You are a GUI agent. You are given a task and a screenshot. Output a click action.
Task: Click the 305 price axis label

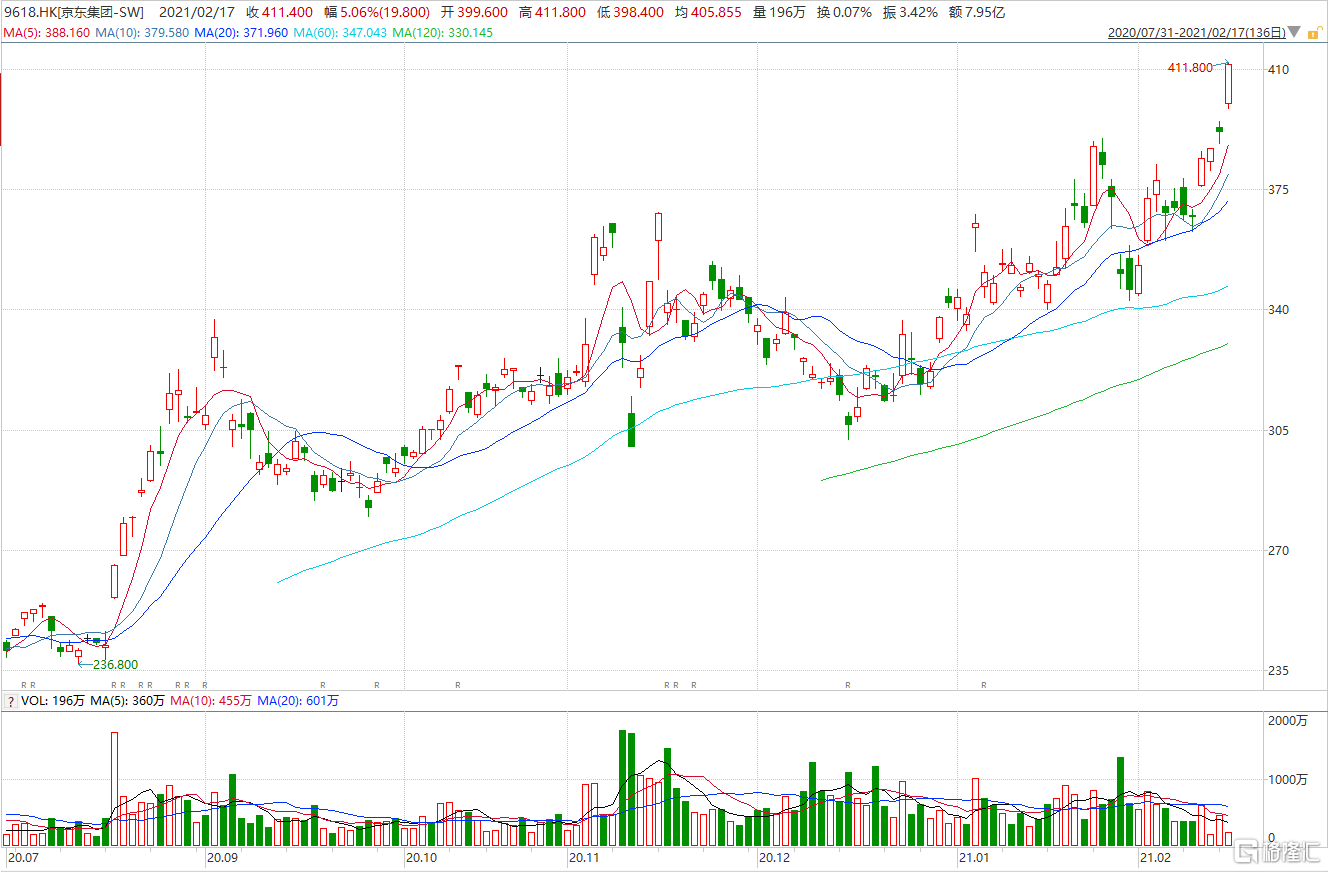(x=1278, y=431)
